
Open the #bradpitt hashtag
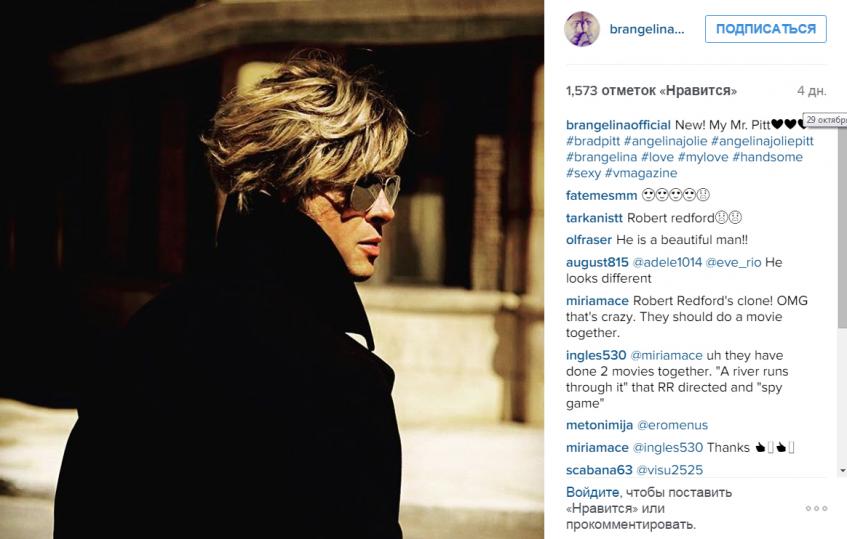click(593, 141)
